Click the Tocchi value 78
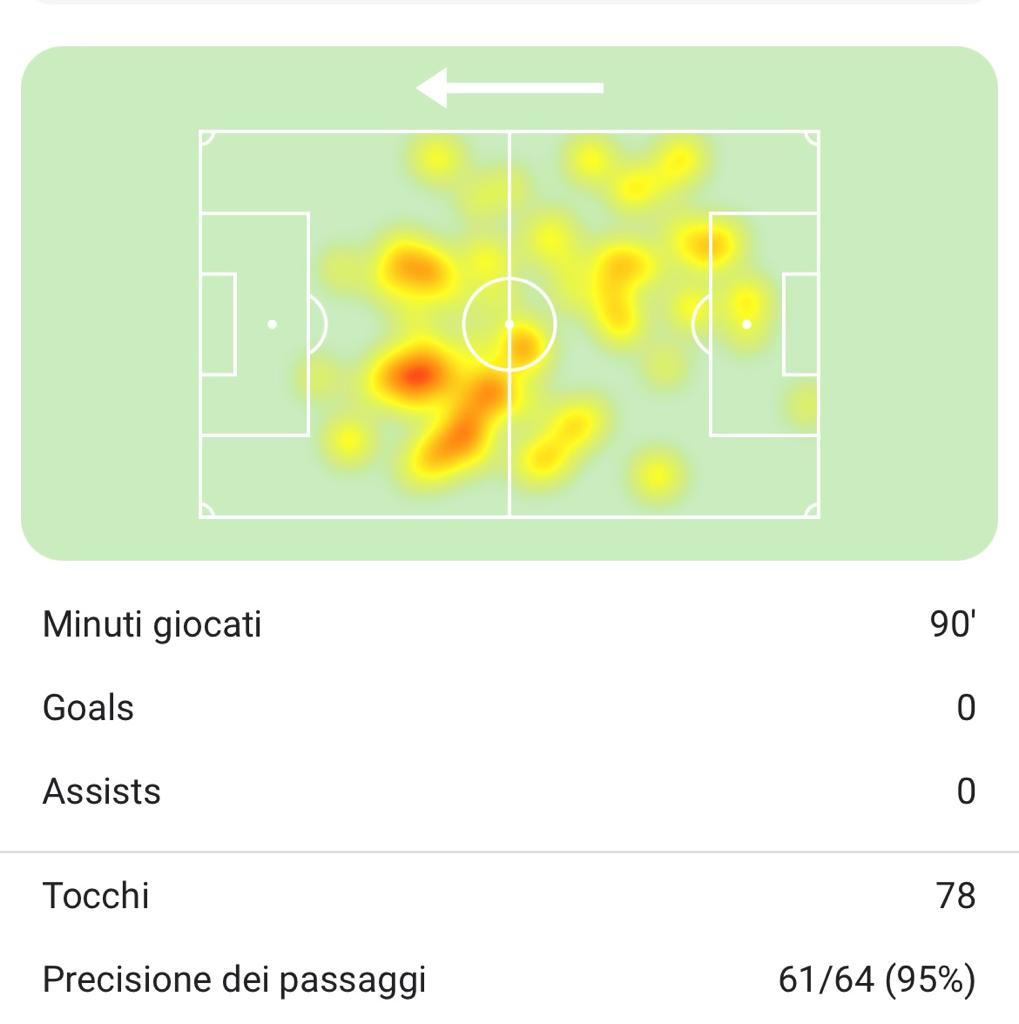 click(956, 895)
